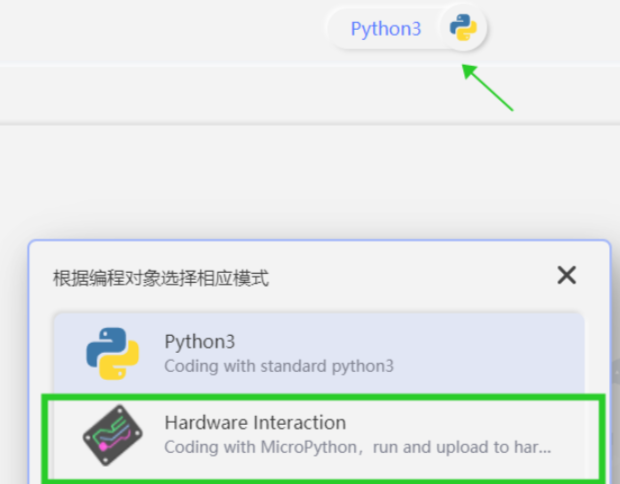The height and width of the screenshot is (484, 620).
Task: Click the Hardware Interaction circuit board icon
Action: (113, 435)
